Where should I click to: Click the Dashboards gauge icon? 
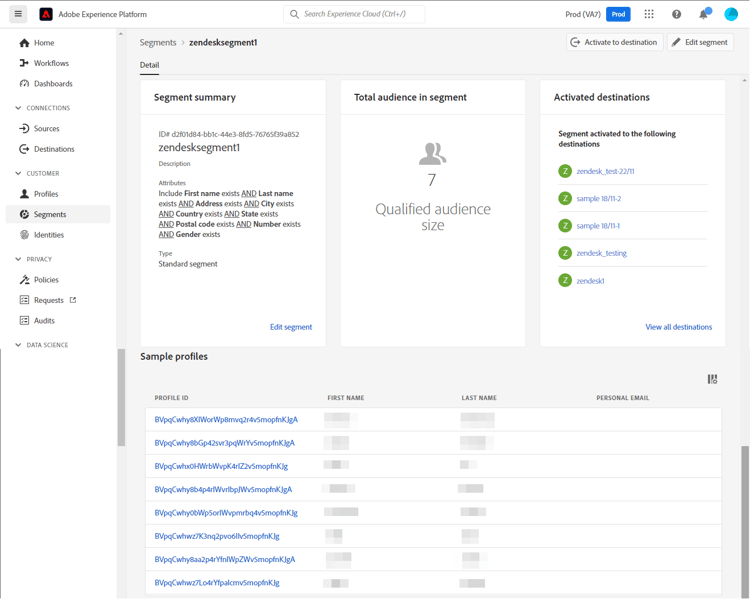[24, 84]
